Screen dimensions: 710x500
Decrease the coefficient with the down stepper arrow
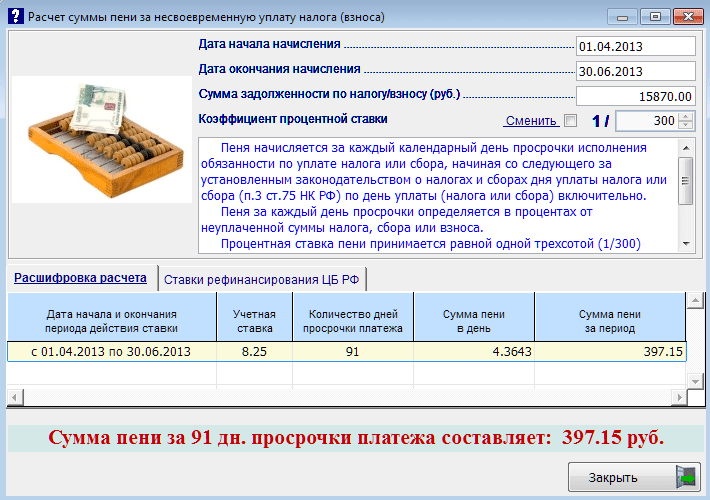coord(686,125)
